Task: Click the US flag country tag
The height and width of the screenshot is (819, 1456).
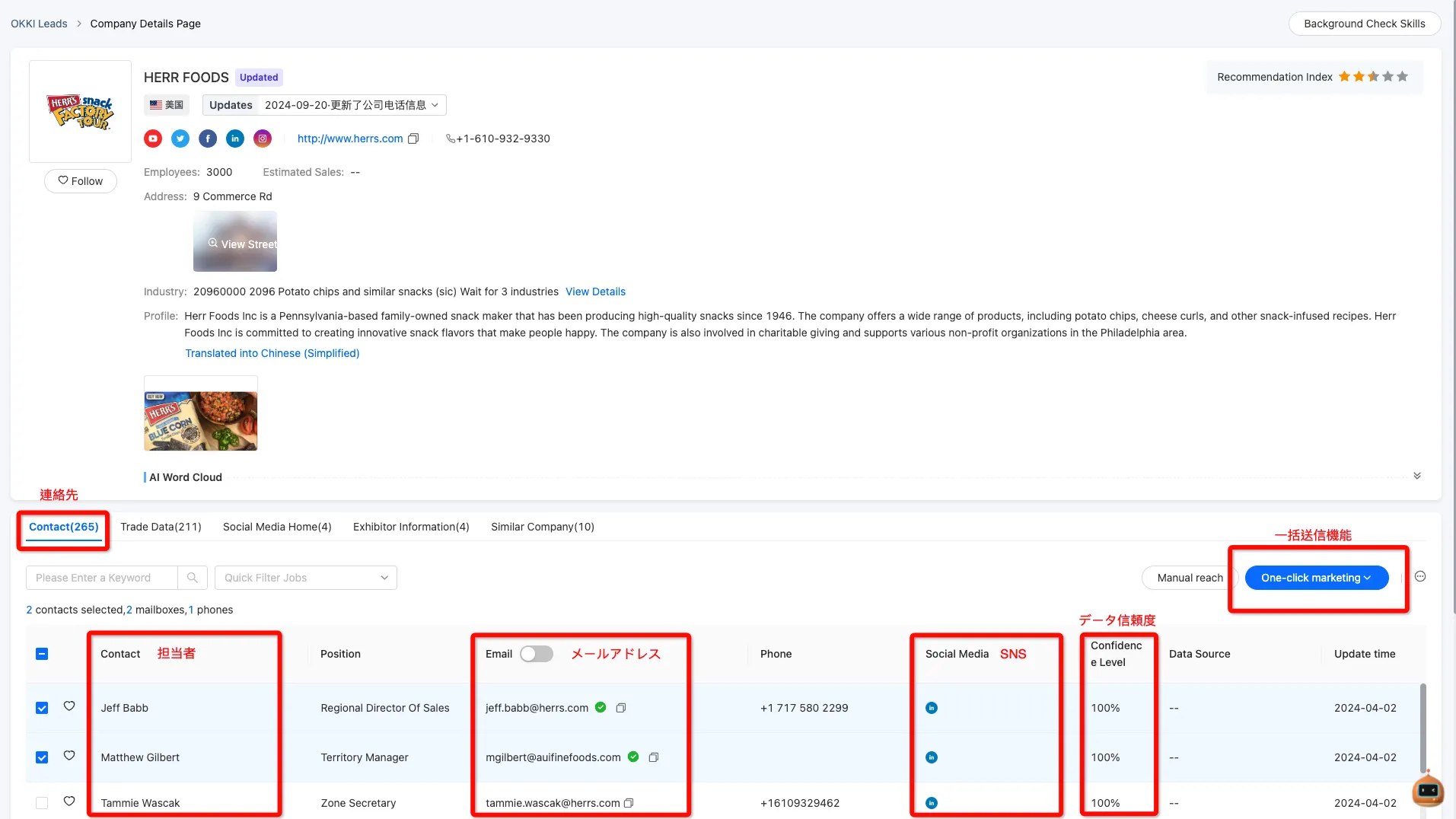Action: pos(167,105)
